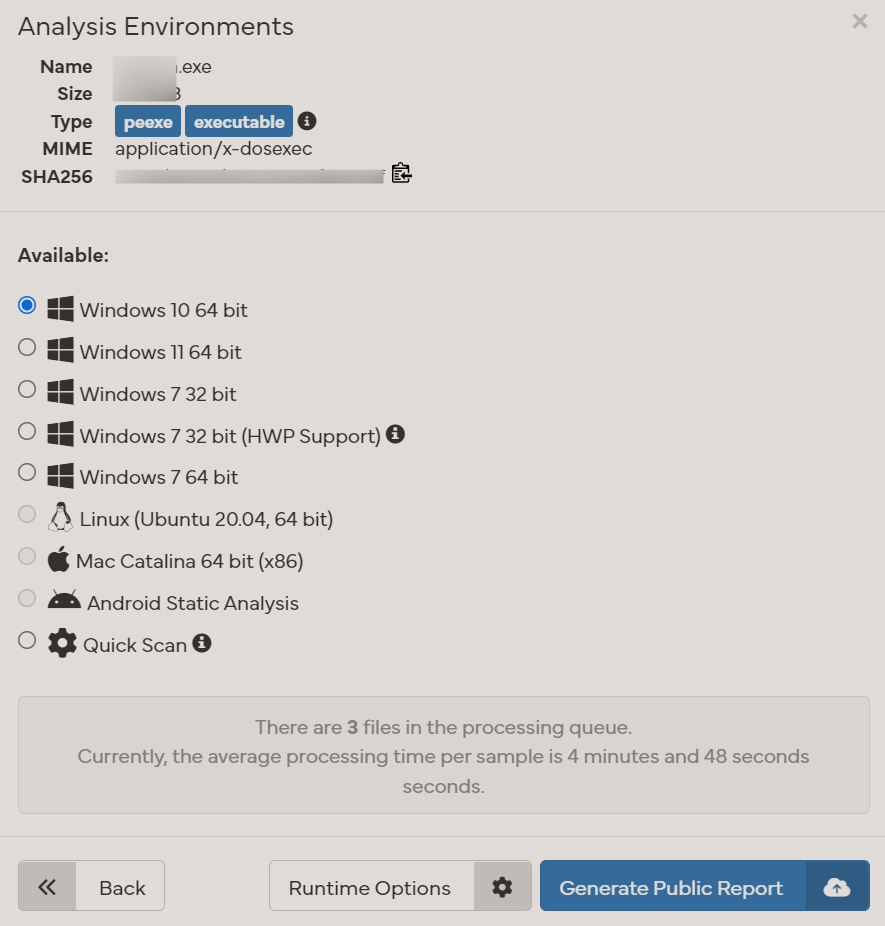Click info icon beside HWP Support
The width and height of the screenshot is (885, 926).
396,434
